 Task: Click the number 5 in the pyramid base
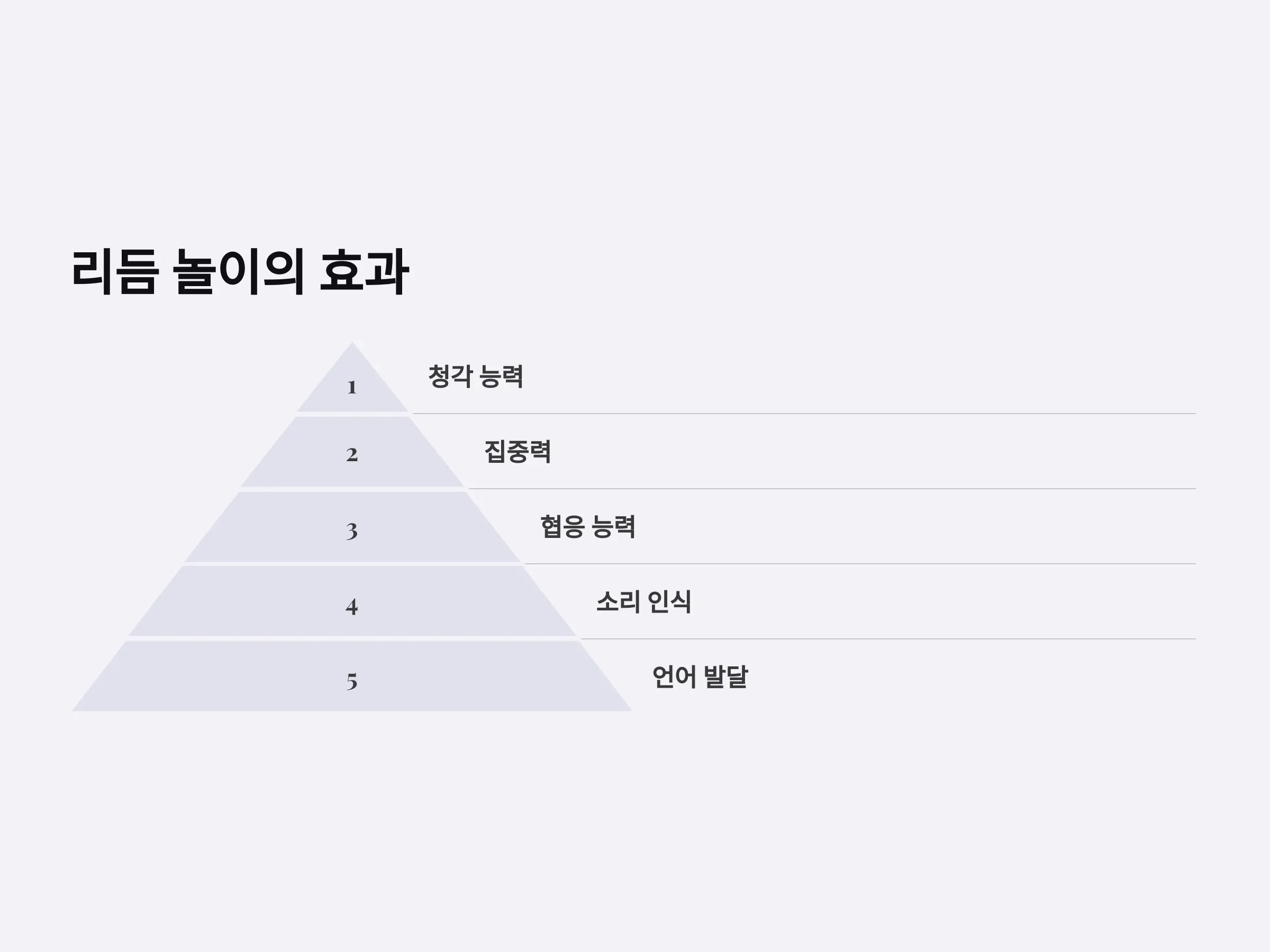352,681
